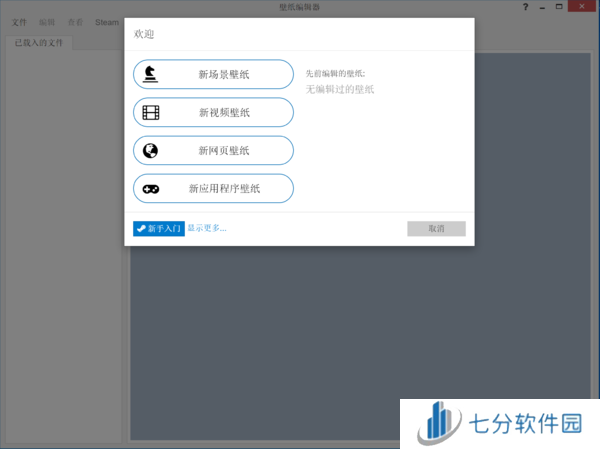
Task: Minimize the wallpaper editor window
Action: [x=545, y=7]
